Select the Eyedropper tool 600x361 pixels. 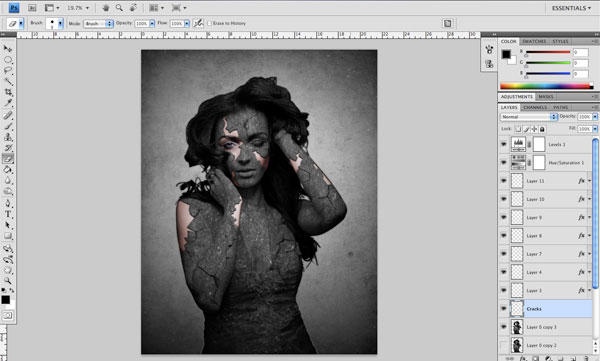(x=8, y=103)
